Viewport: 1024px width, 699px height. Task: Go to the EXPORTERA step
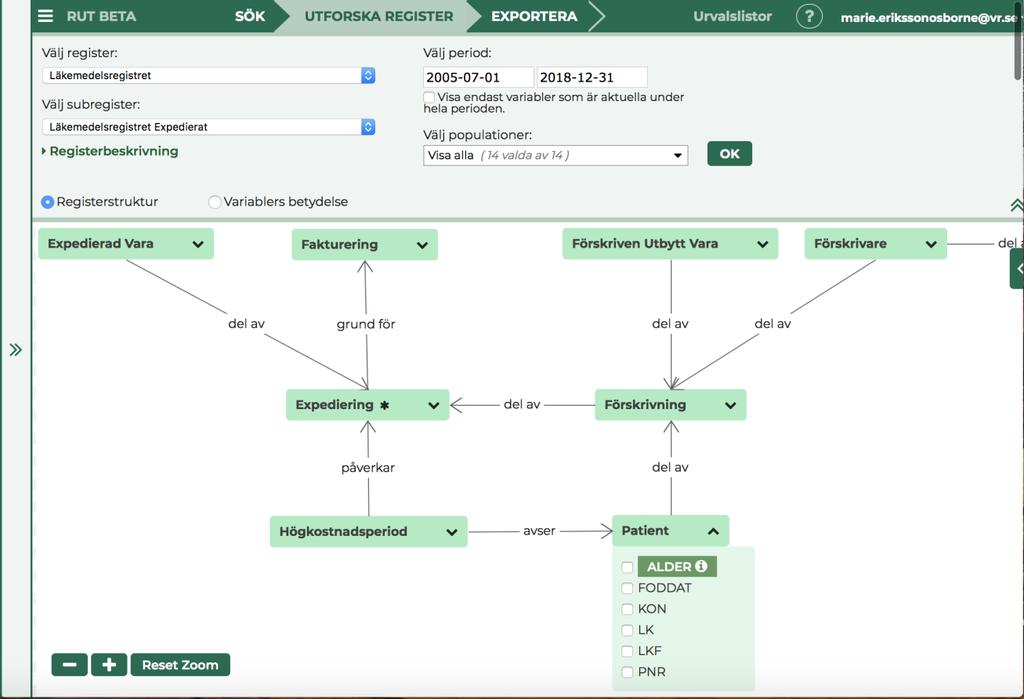[x=534, y=16]
